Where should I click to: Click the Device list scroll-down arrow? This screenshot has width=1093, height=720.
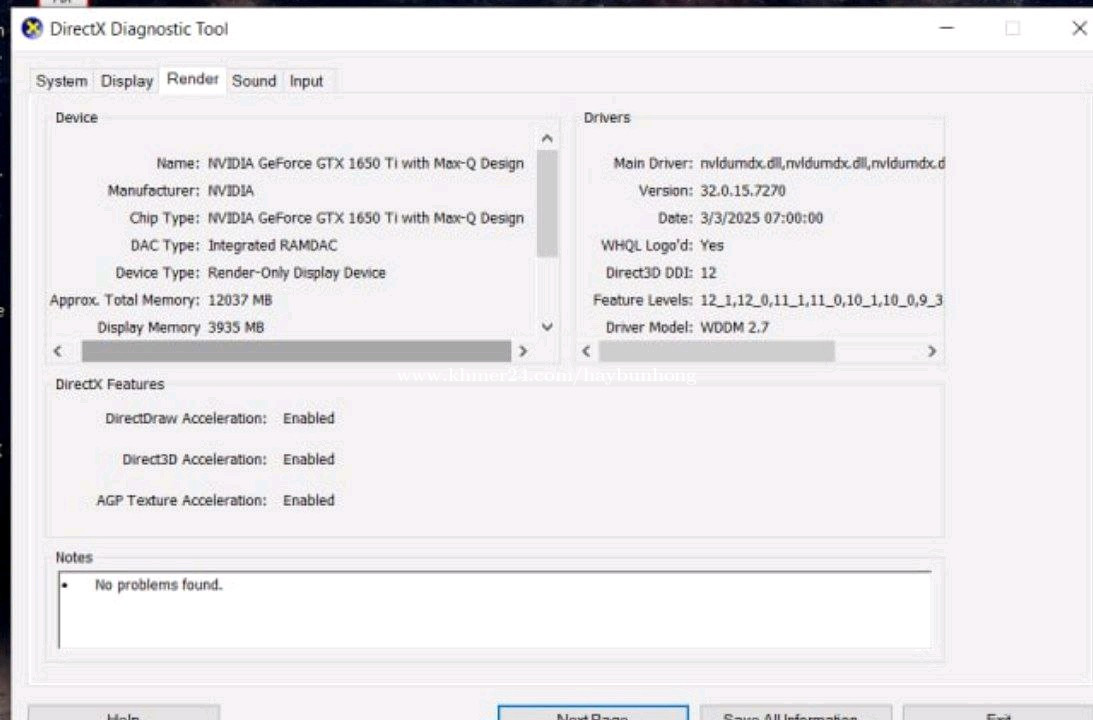tap(547, 326)
